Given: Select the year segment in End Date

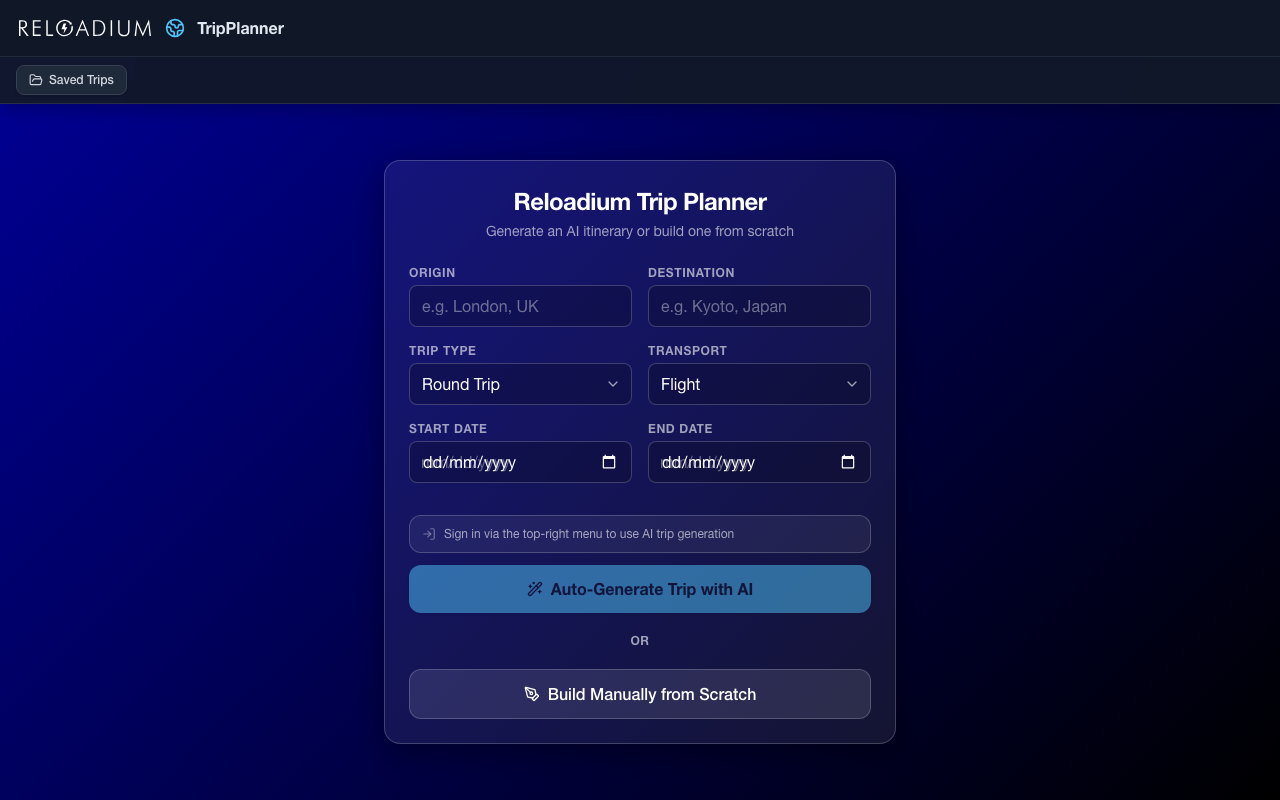Looking at the screenshot, I should pyautogui.click(x=738, y=463).
